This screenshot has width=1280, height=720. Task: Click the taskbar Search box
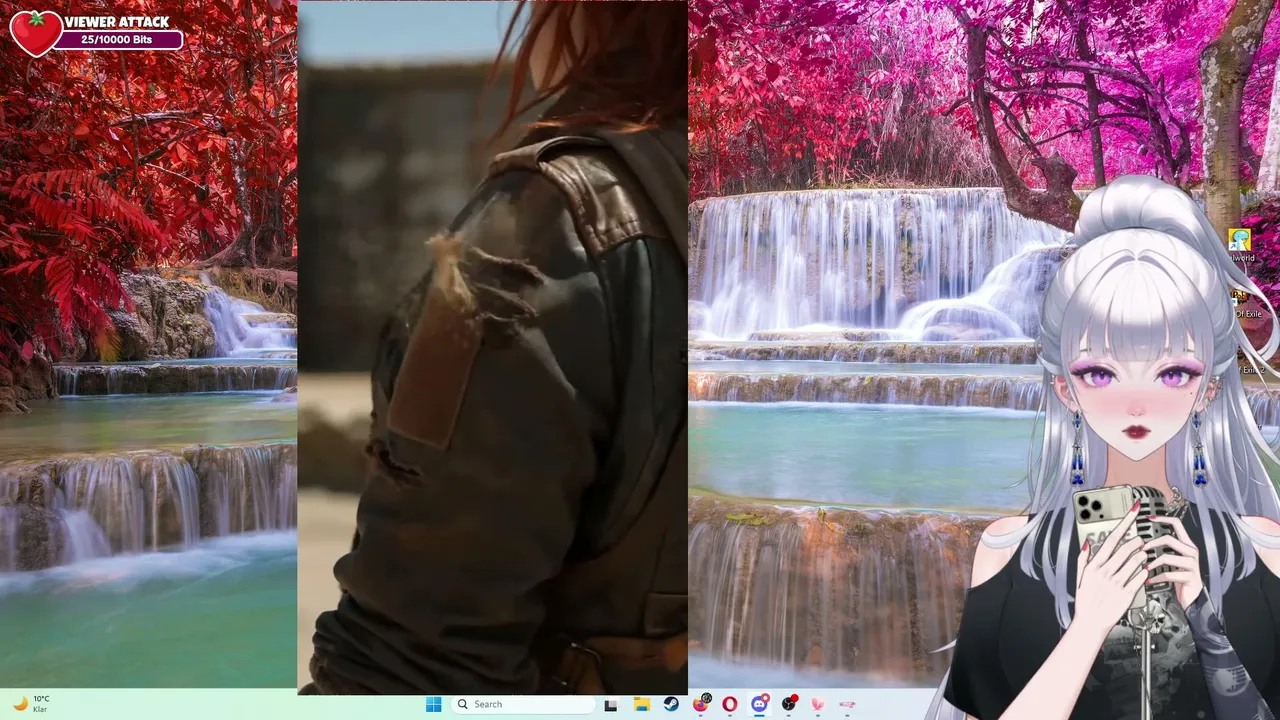tap(521, 704)
